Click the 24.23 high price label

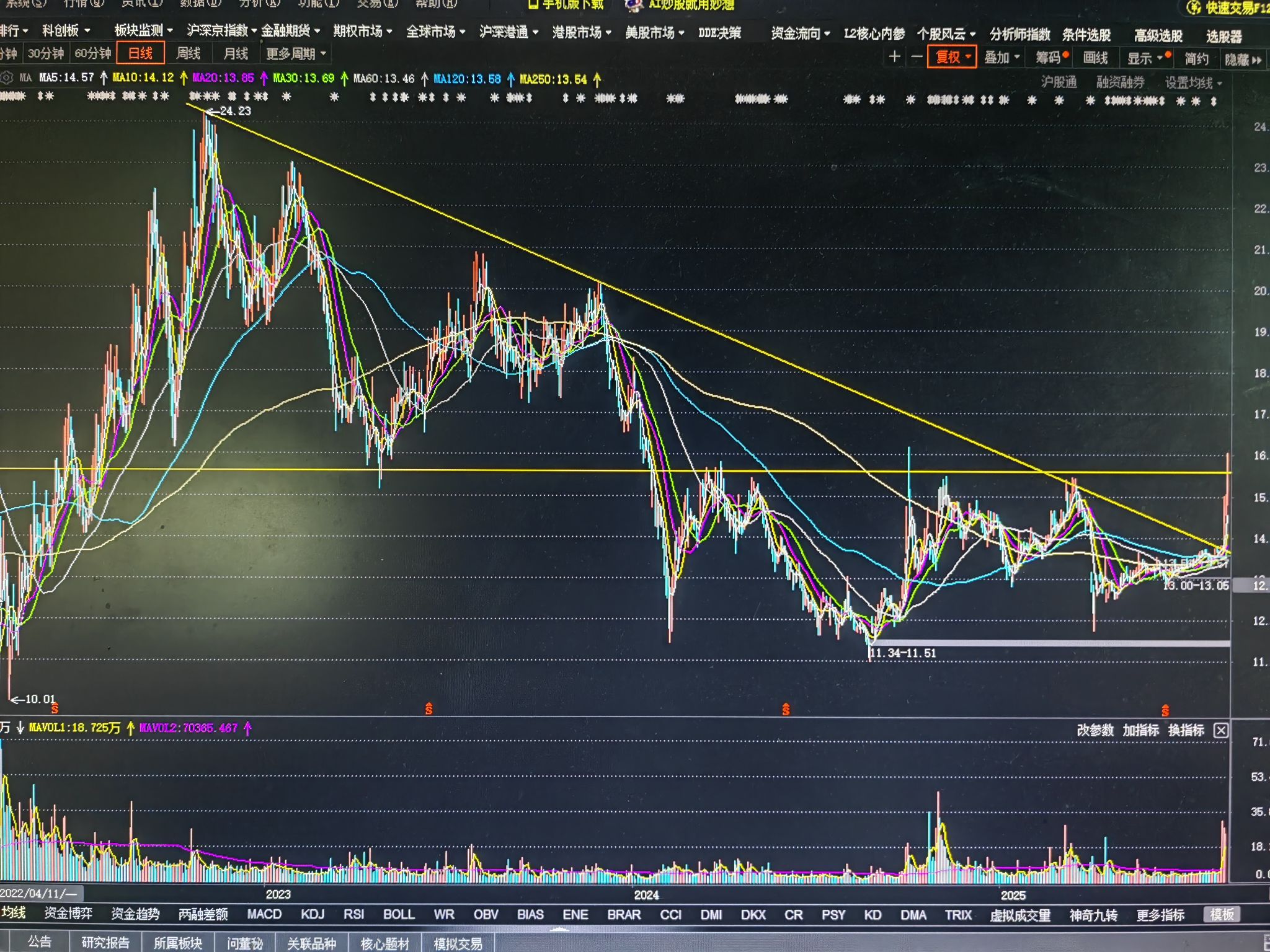(235, 111)
